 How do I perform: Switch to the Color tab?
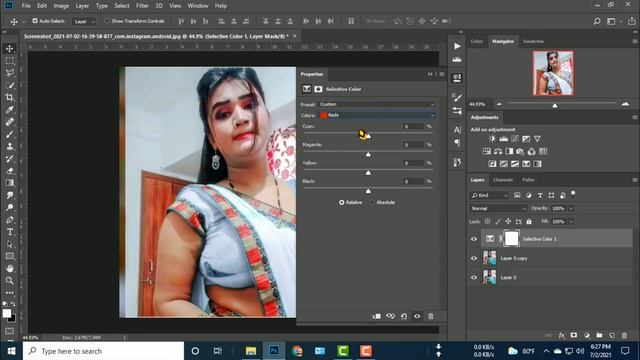tap(476, 41)
